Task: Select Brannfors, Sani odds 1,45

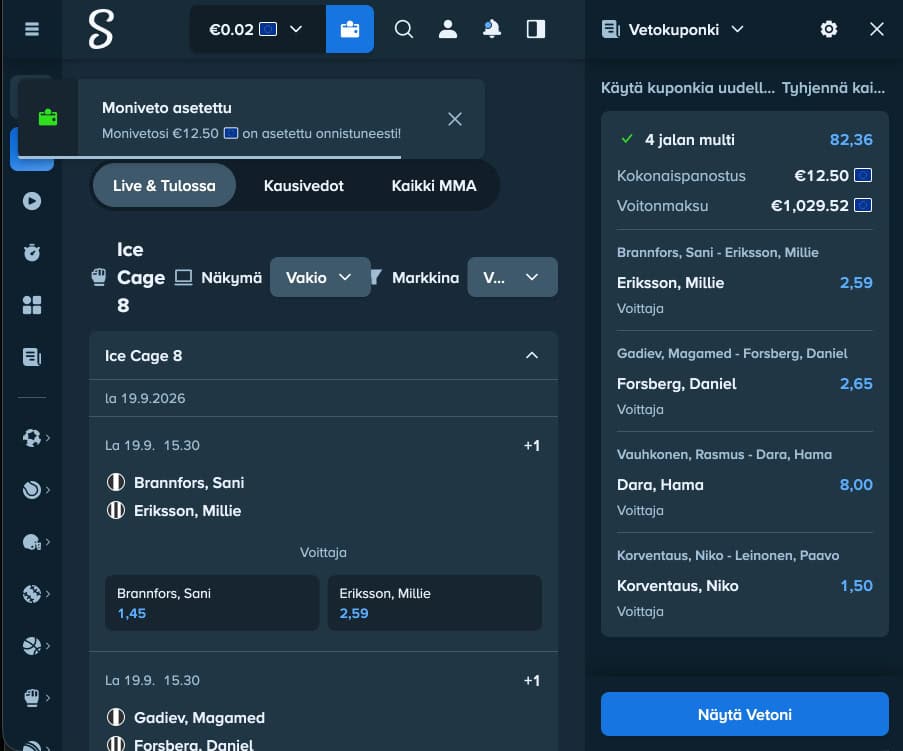Action: point(212,602)
